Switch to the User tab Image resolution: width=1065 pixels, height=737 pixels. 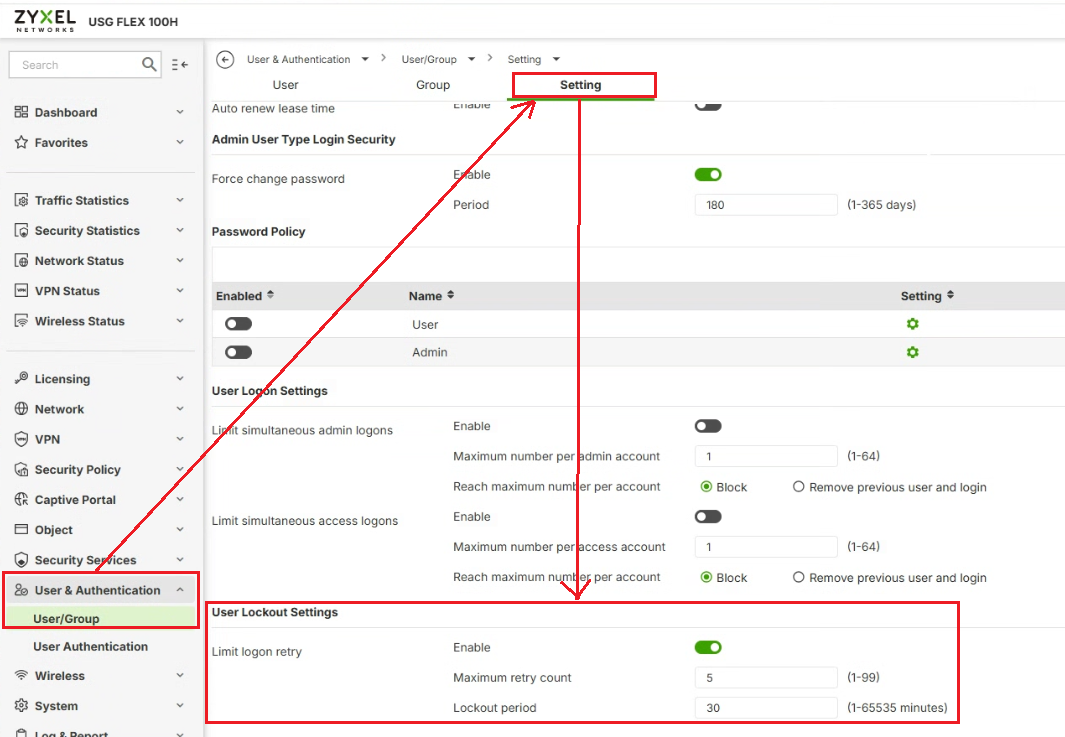click(x=285, y=85)
